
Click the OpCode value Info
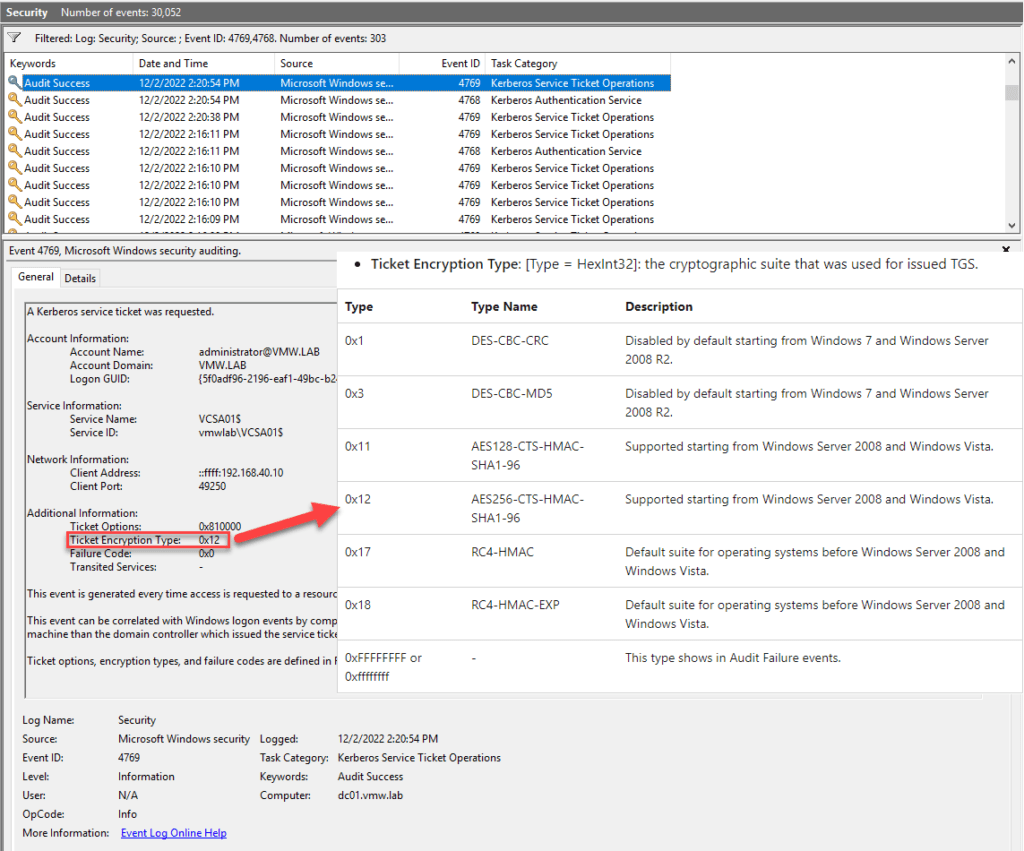coord(127,814)
